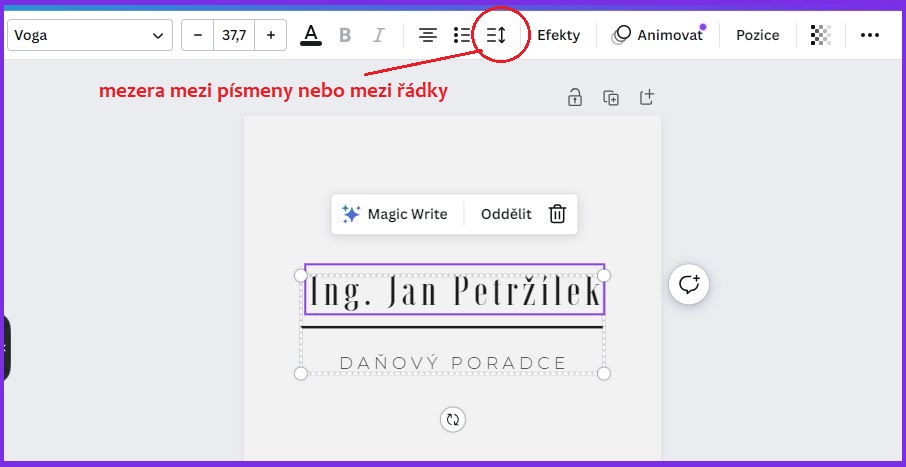Open letter and line spacing options

coord(496,35)
